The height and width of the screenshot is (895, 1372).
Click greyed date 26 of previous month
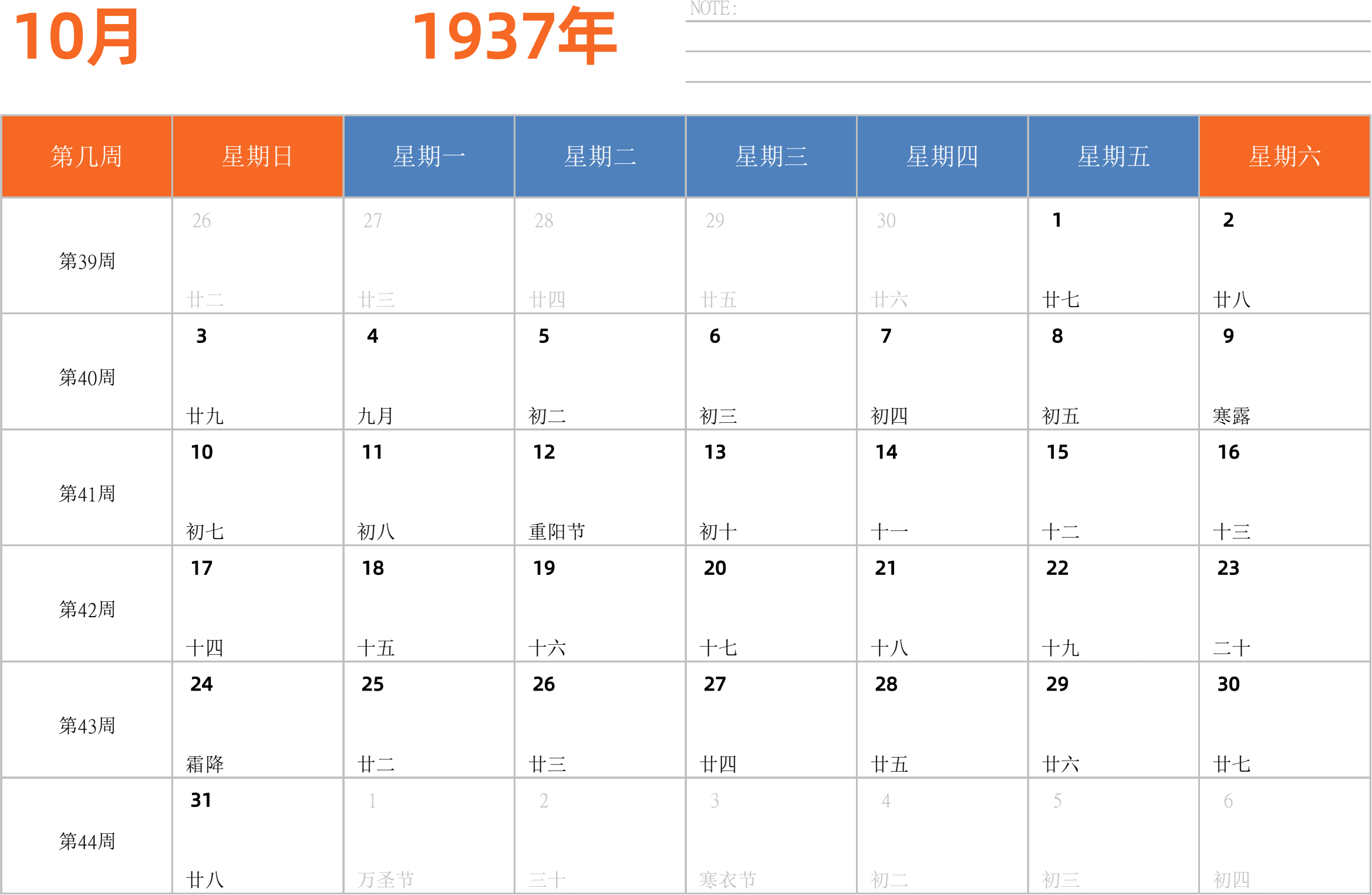pyautogui.click(x=257, y=255)
